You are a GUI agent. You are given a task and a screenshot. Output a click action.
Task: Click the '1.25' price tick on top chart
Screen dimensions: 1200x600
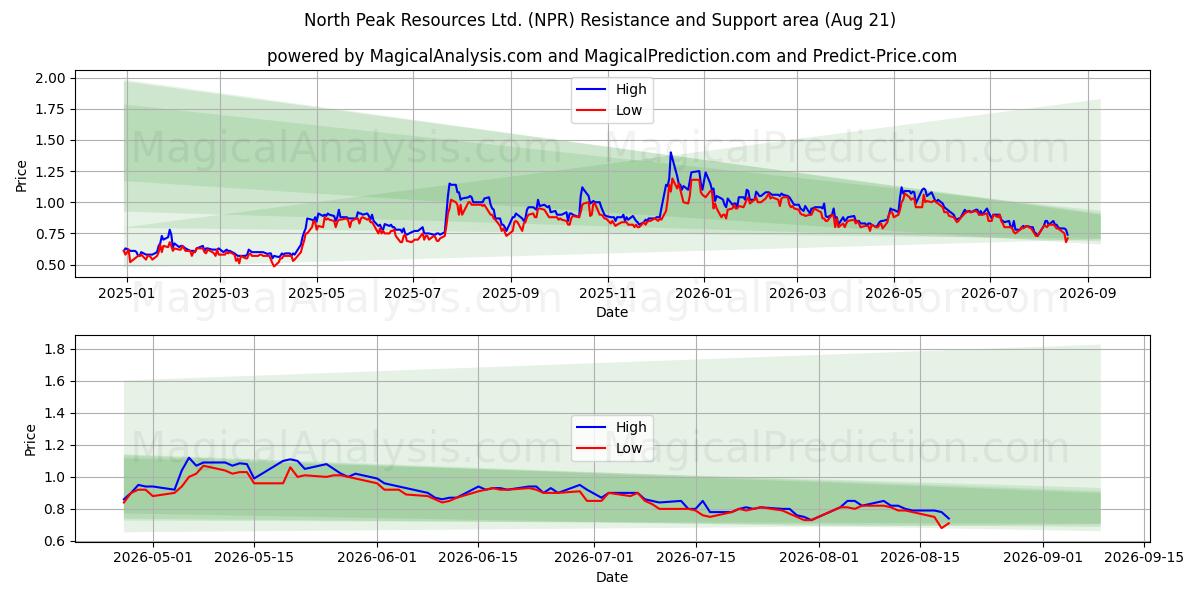pyautogui.click(x=51, y=172)
